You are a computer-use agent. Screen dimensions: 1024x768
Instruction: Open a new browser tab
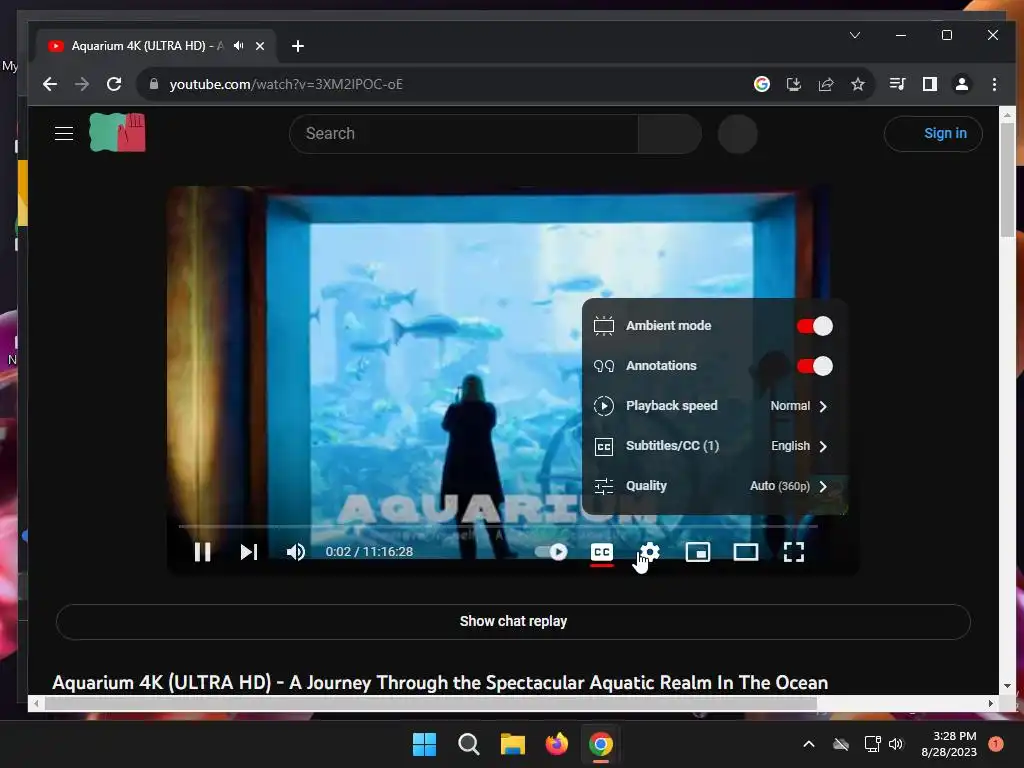(x=298, y=46)
